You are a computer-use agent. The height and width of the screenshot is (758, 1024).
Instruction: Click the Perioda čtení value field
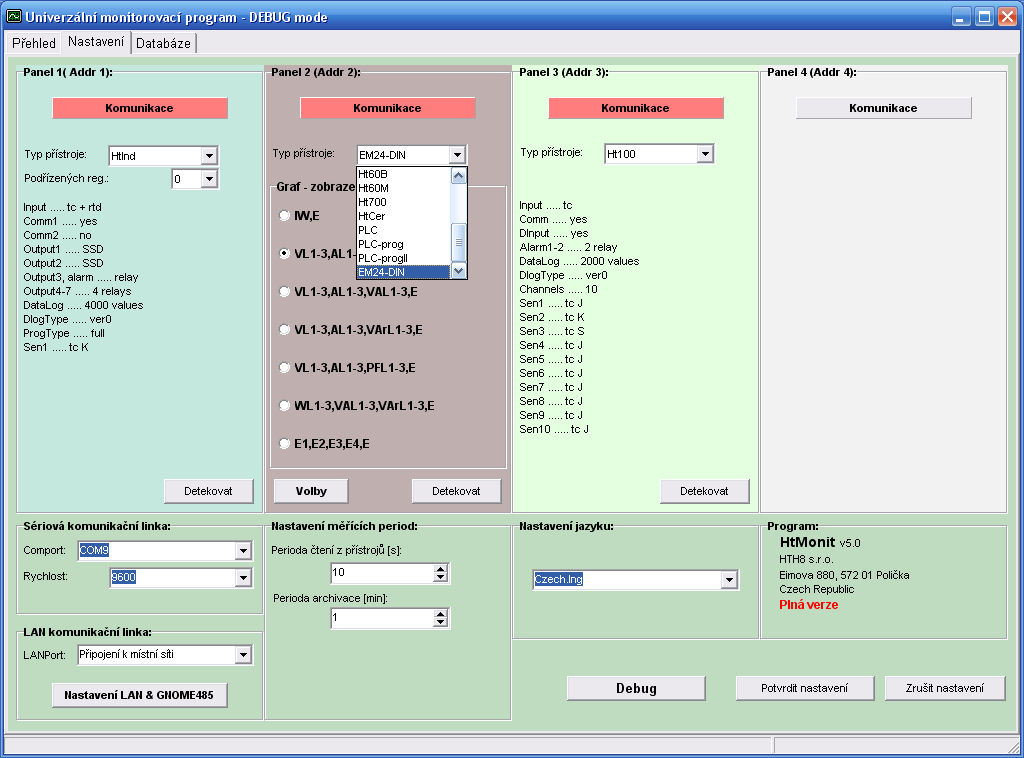(382, 573)
